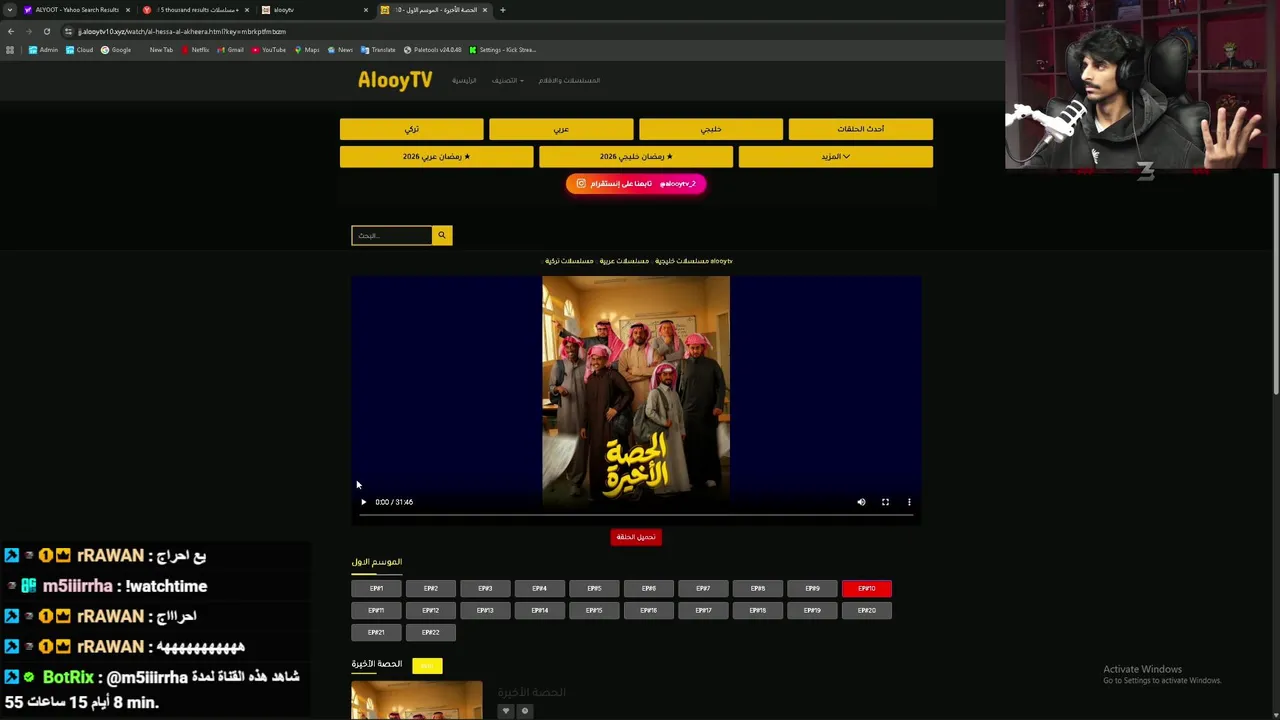1280x720 pixels.
Task: Open رمضان خليجي 2026 button
Action: point(636,156)
